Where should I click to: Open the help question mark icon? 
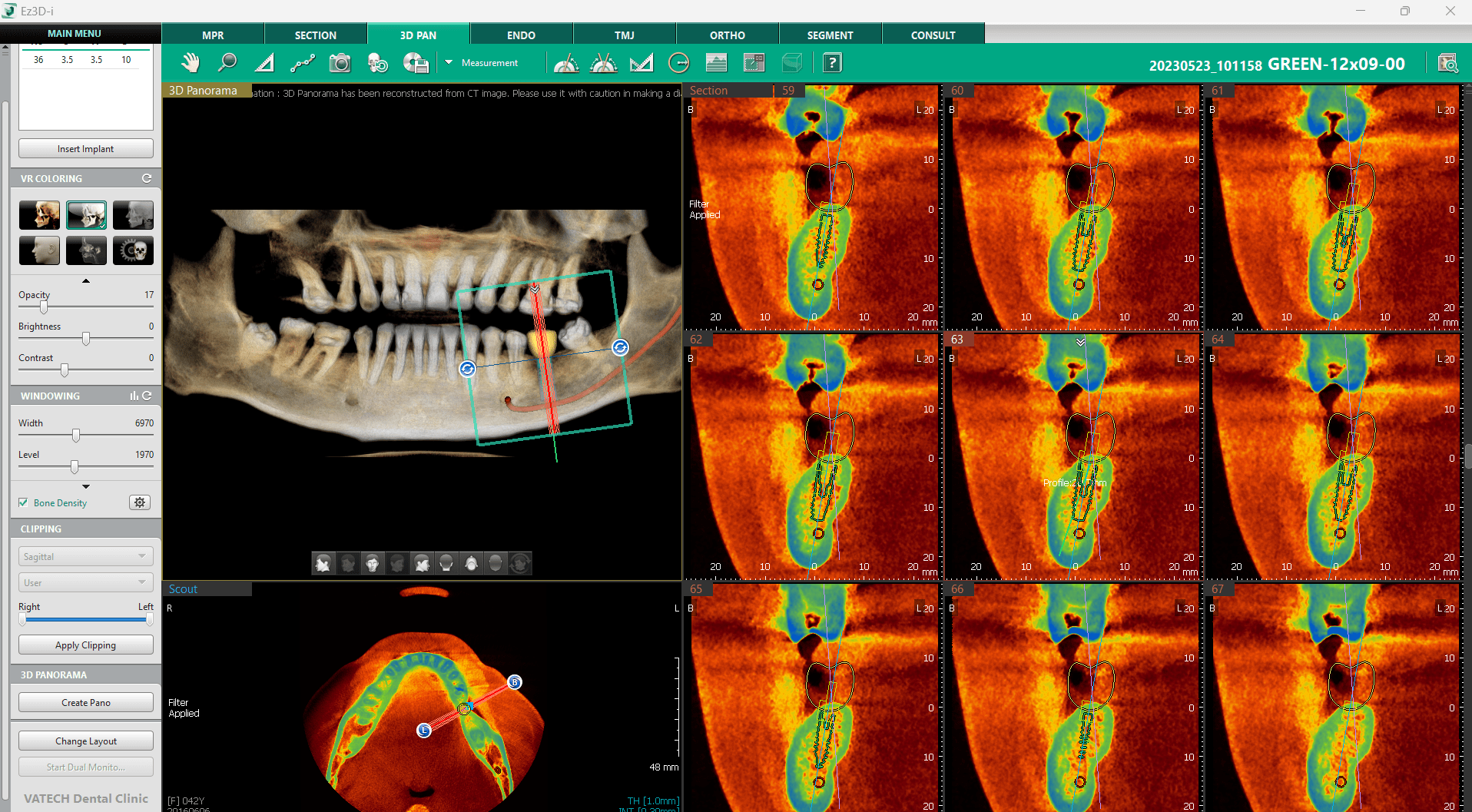coord(832,63)
